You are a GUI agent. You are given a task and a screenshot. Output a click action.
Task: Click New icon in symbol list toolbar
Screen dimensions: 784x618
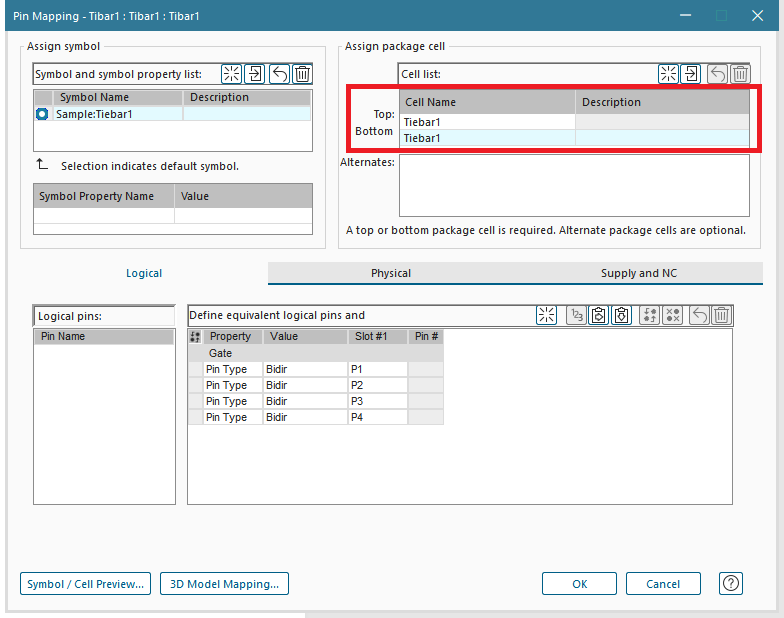pos(232,74)
